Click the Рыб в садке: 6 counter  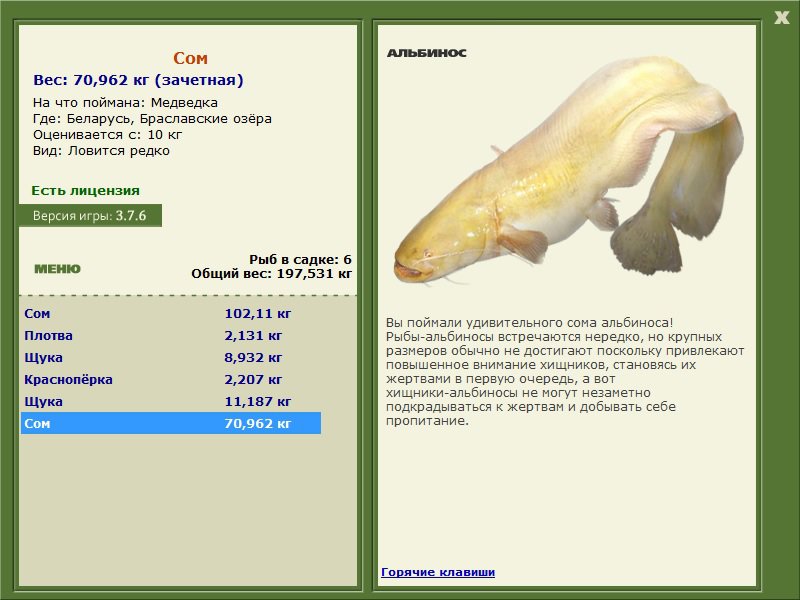[301, 260]
